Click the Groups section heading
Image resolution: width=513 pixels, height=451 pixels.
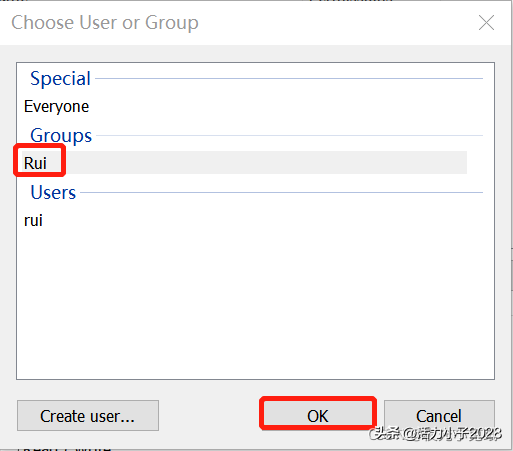click(61, 136)
